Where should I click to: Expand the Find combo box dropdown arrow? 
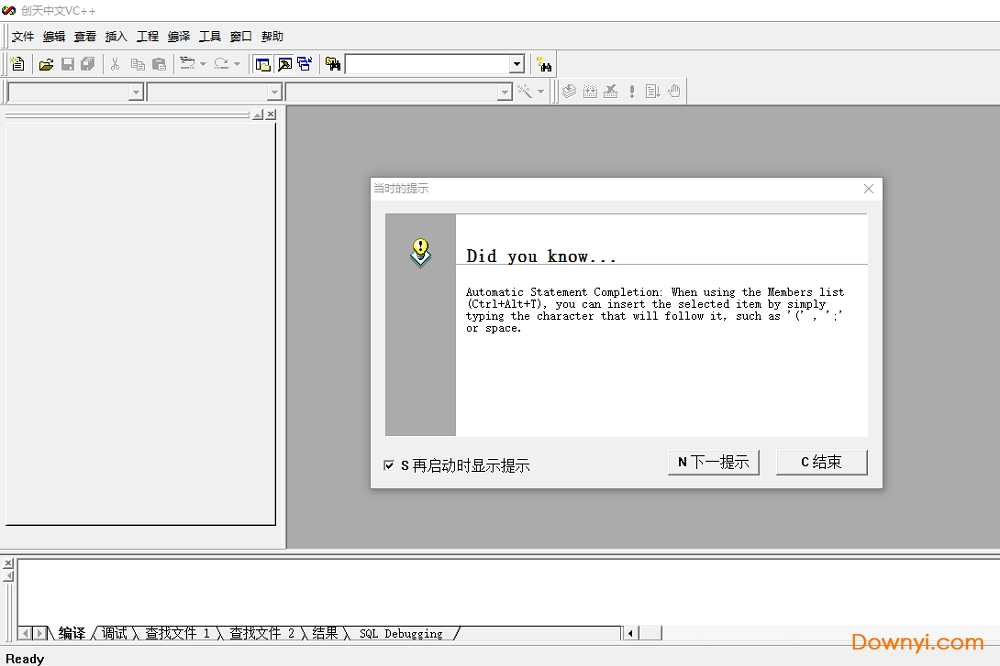517,64
